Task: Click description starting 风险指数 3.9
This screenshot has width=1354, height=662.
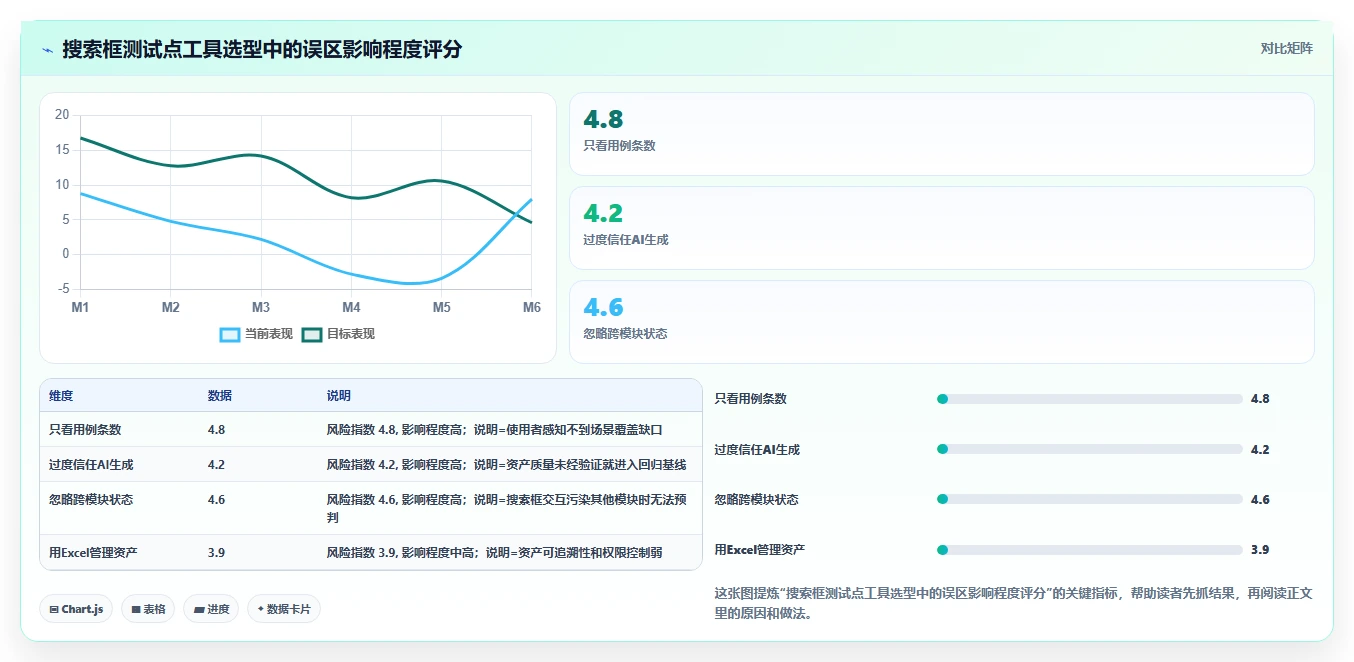Action: point(495,552)
